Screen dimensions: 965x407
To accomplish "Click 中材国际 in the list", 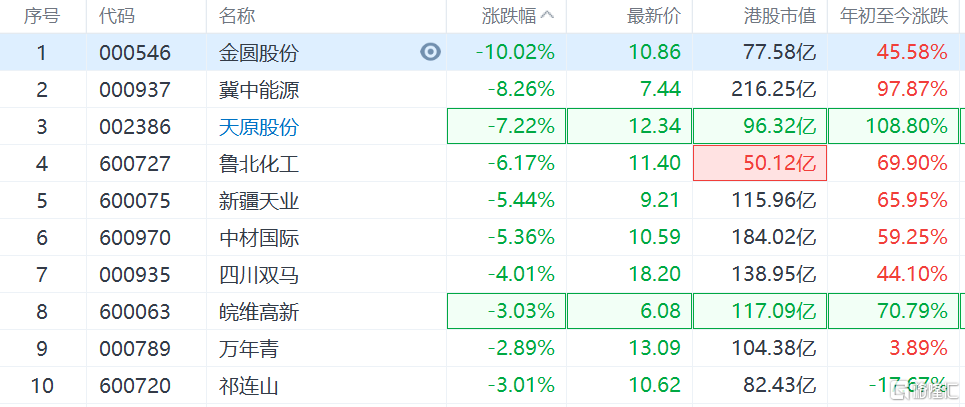I will click(259, 238).
